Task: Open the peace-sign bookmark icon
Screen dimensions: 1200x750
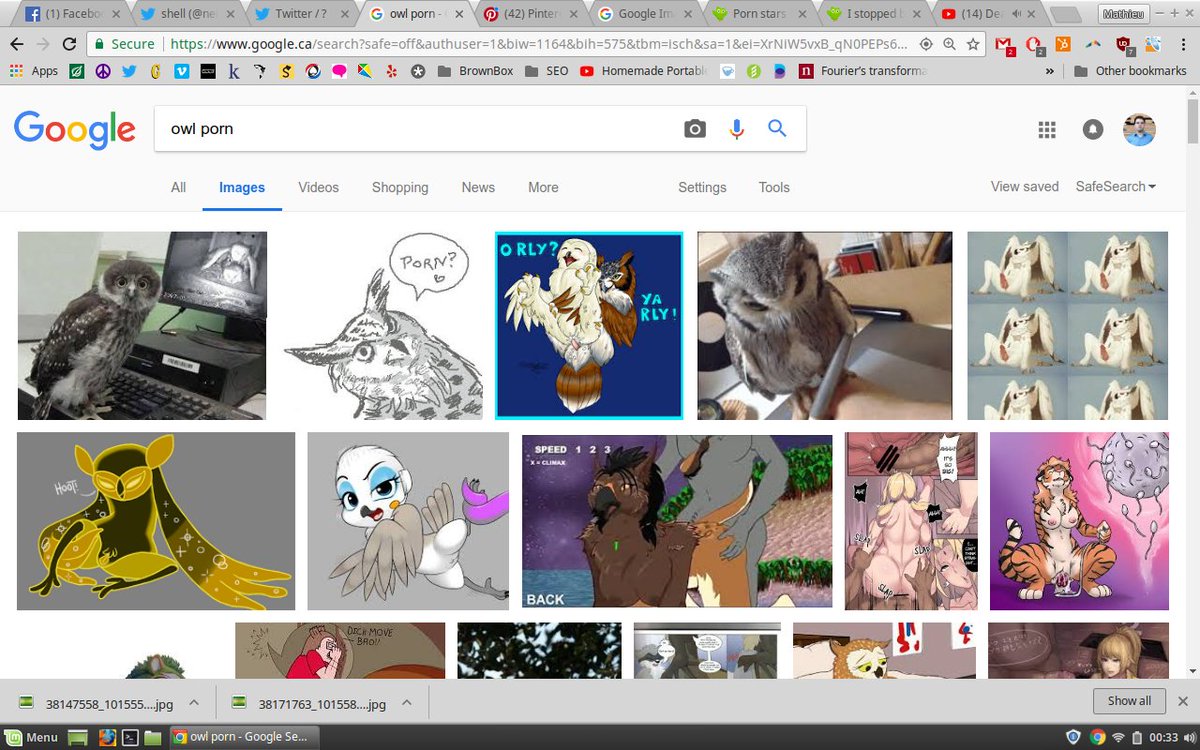Action: coord(103,71)
